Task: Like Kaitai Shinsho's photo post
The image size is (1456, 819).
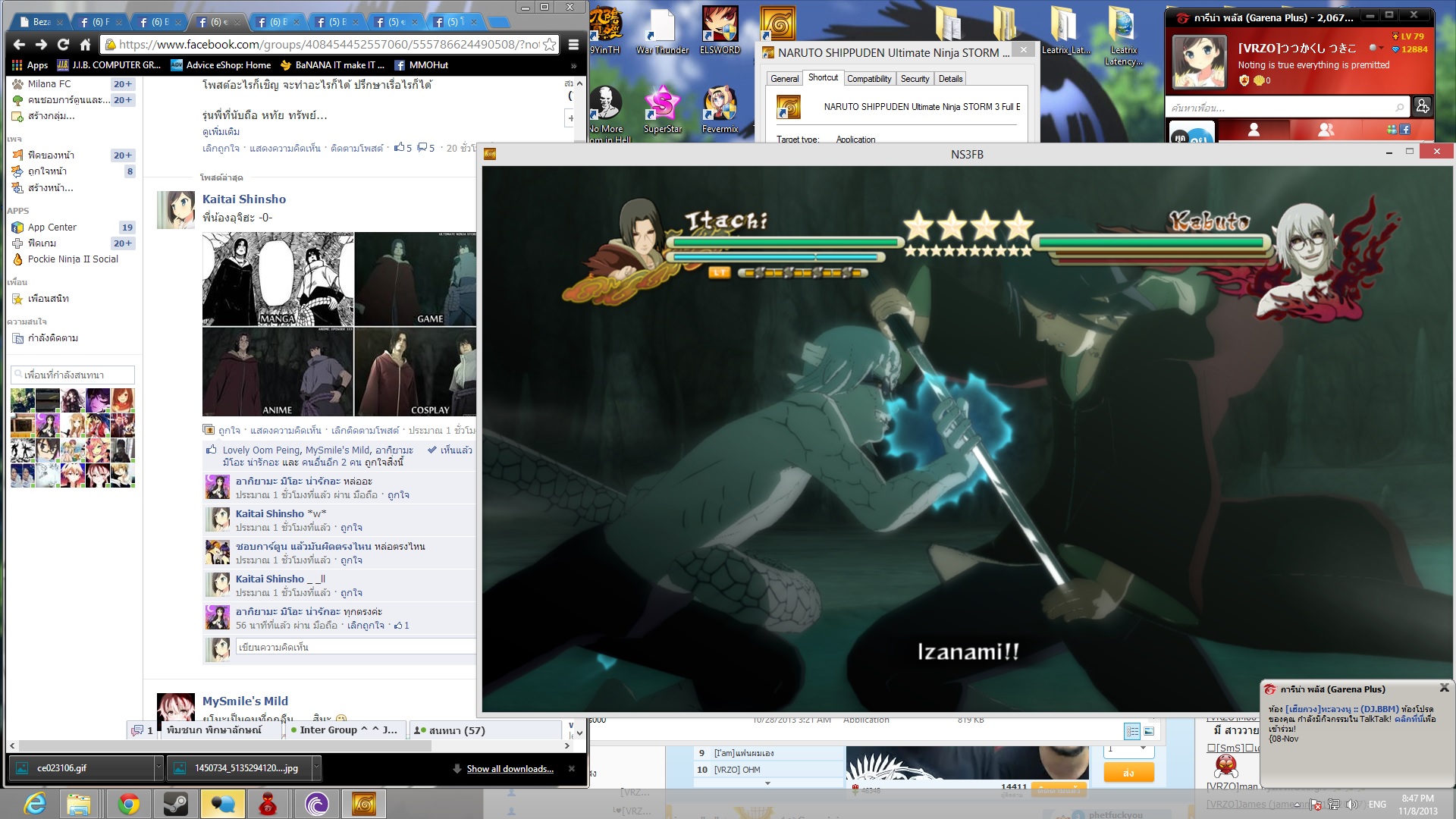Action: click(x=229, y=430)
